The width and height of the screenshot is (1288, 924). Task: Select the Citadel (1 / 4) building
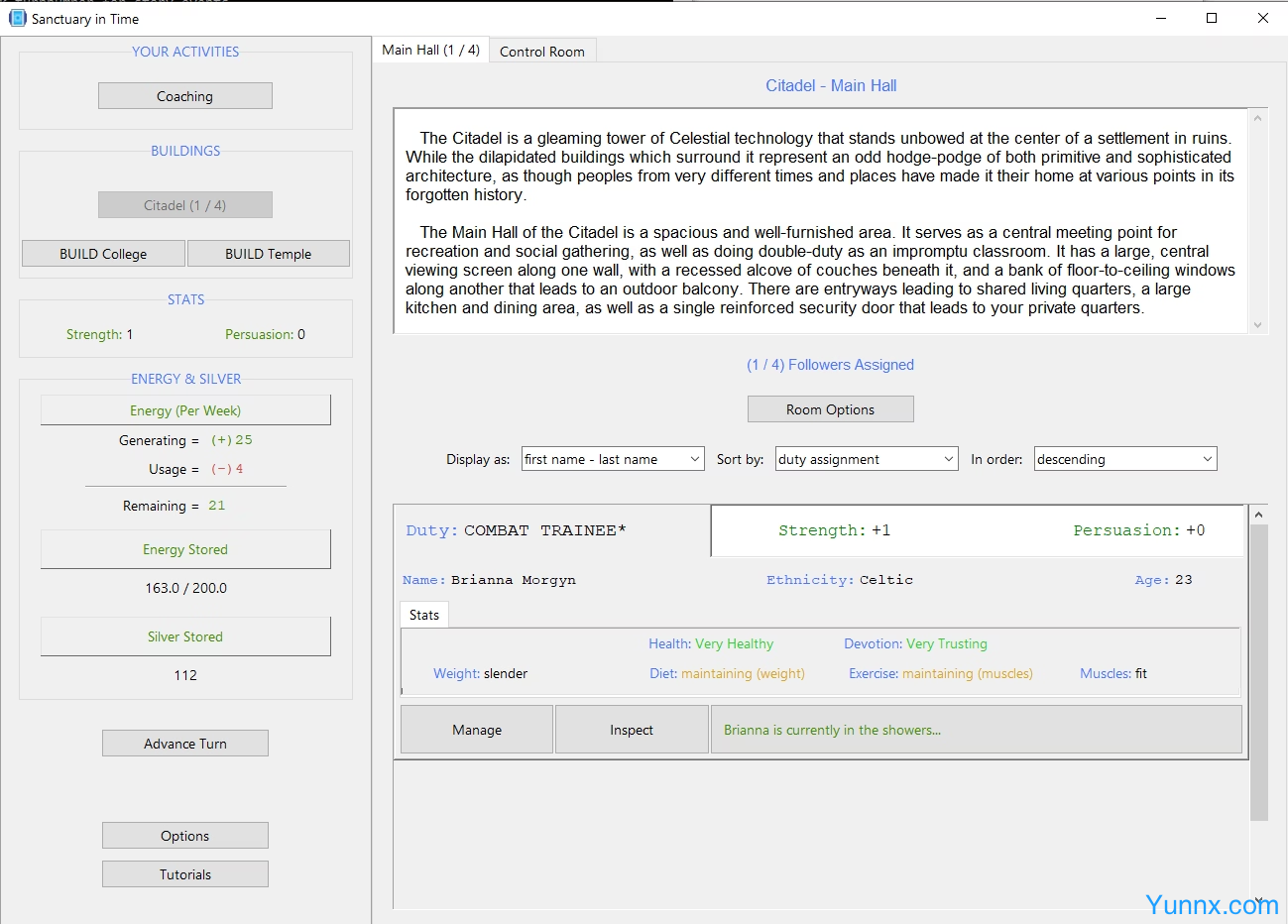(185, 205)
